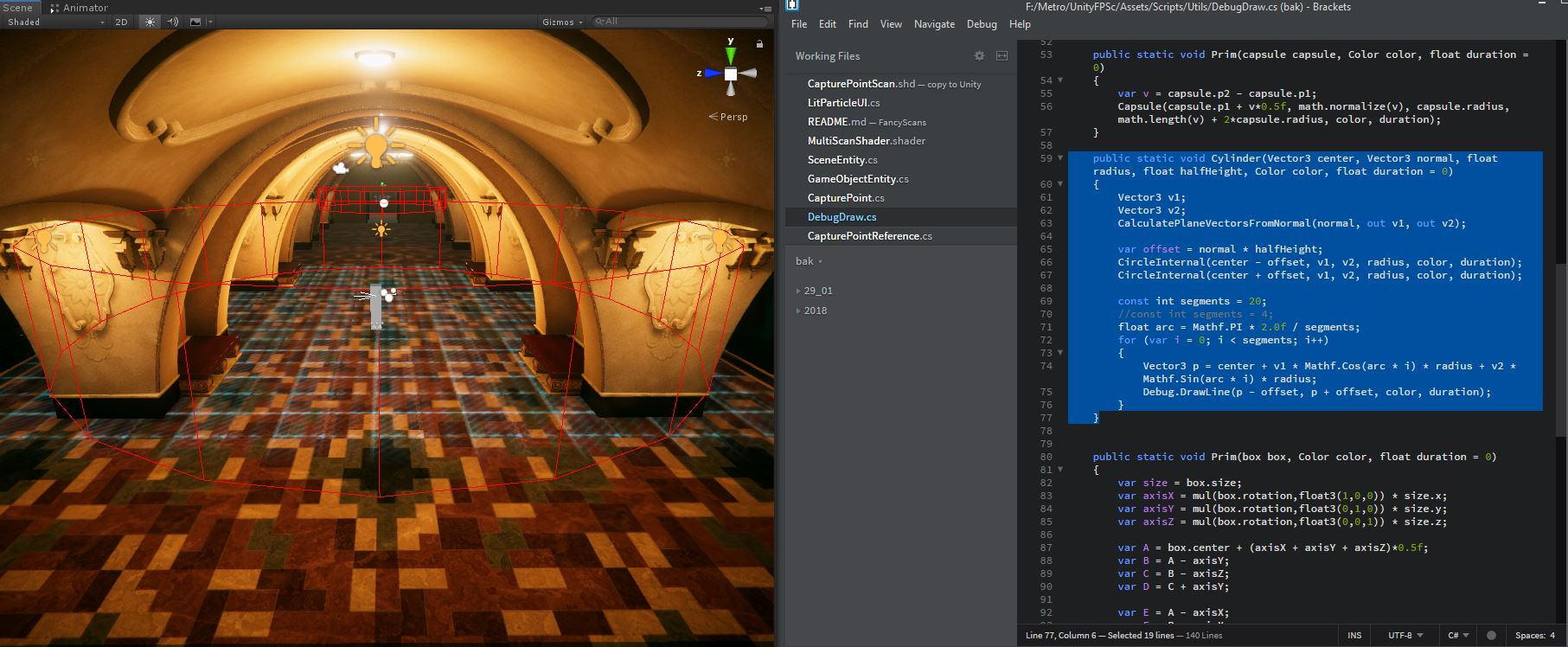Toggle INS insert/overwrite mode
The width and height of the screenshot is (1568, 647).
point(1354,635)
